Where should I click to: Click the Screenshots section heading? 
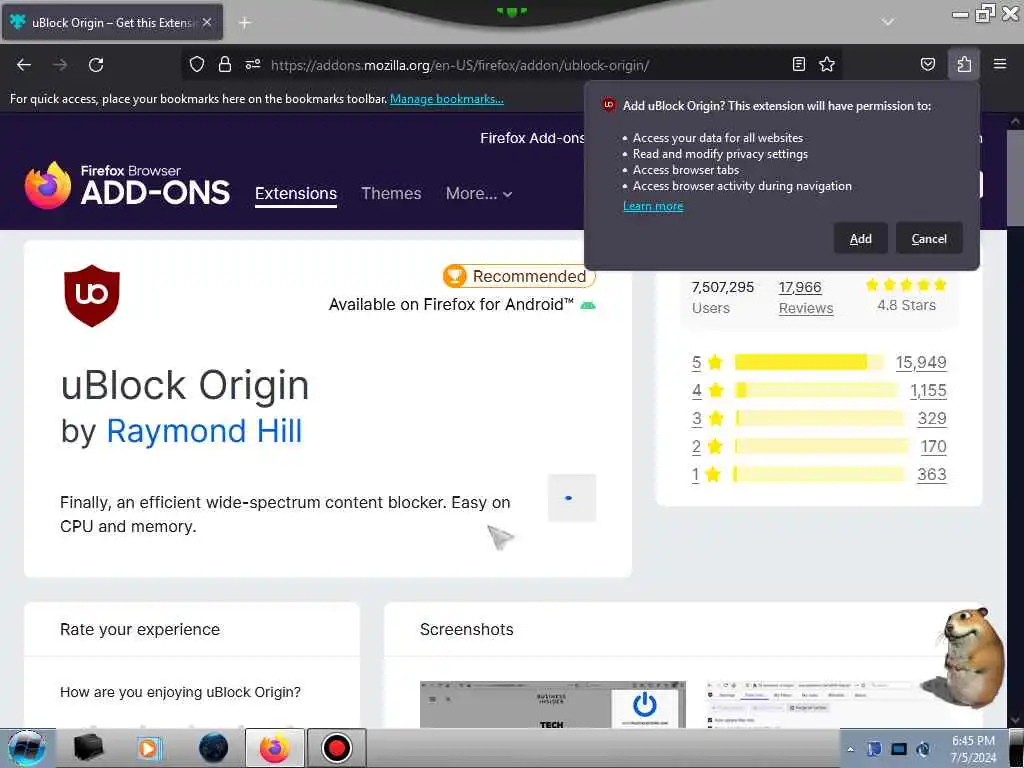coord(466,630)
